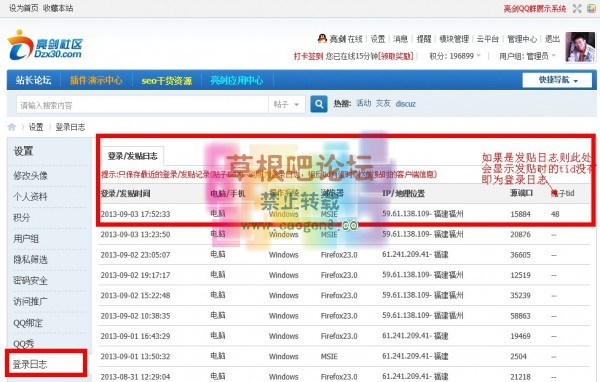Click the time 2013-09-02 10:38:35
The width and height of the screenshot is (600, 382).
click(135, 316)
